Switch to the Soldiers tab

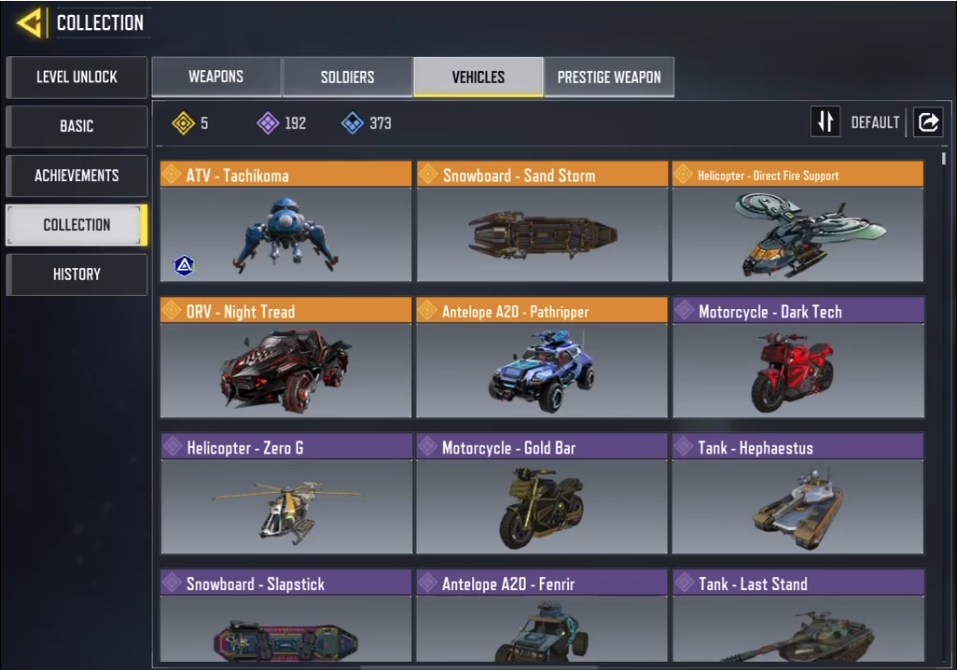point(347,77)
